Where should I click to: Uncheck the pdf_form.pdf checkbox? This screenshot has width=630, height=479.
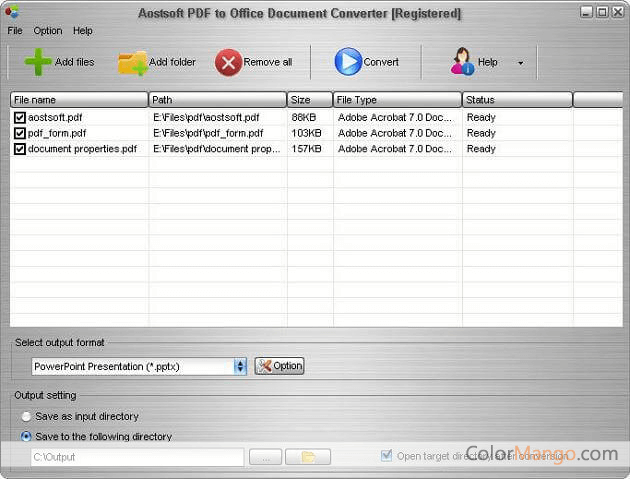tap(20, 133)
